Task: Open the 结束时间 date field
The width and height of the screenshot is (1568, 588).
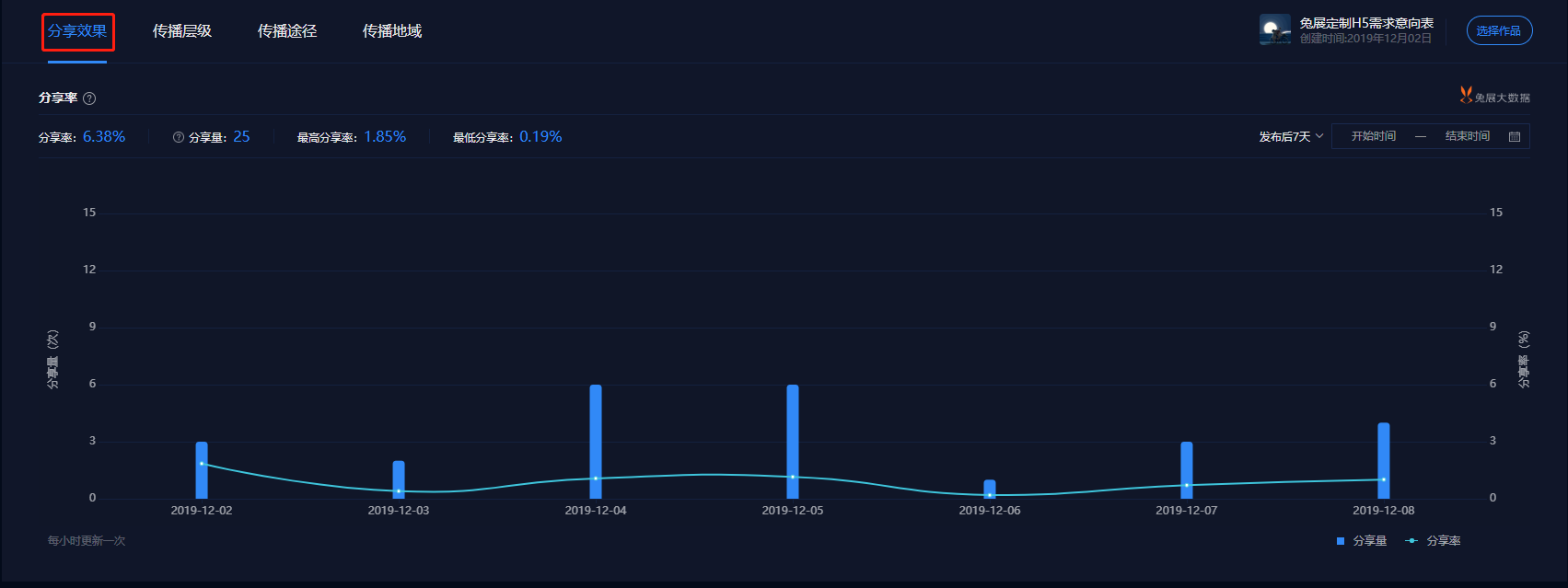Action: pyautogui.click(x=1467, y=136)
